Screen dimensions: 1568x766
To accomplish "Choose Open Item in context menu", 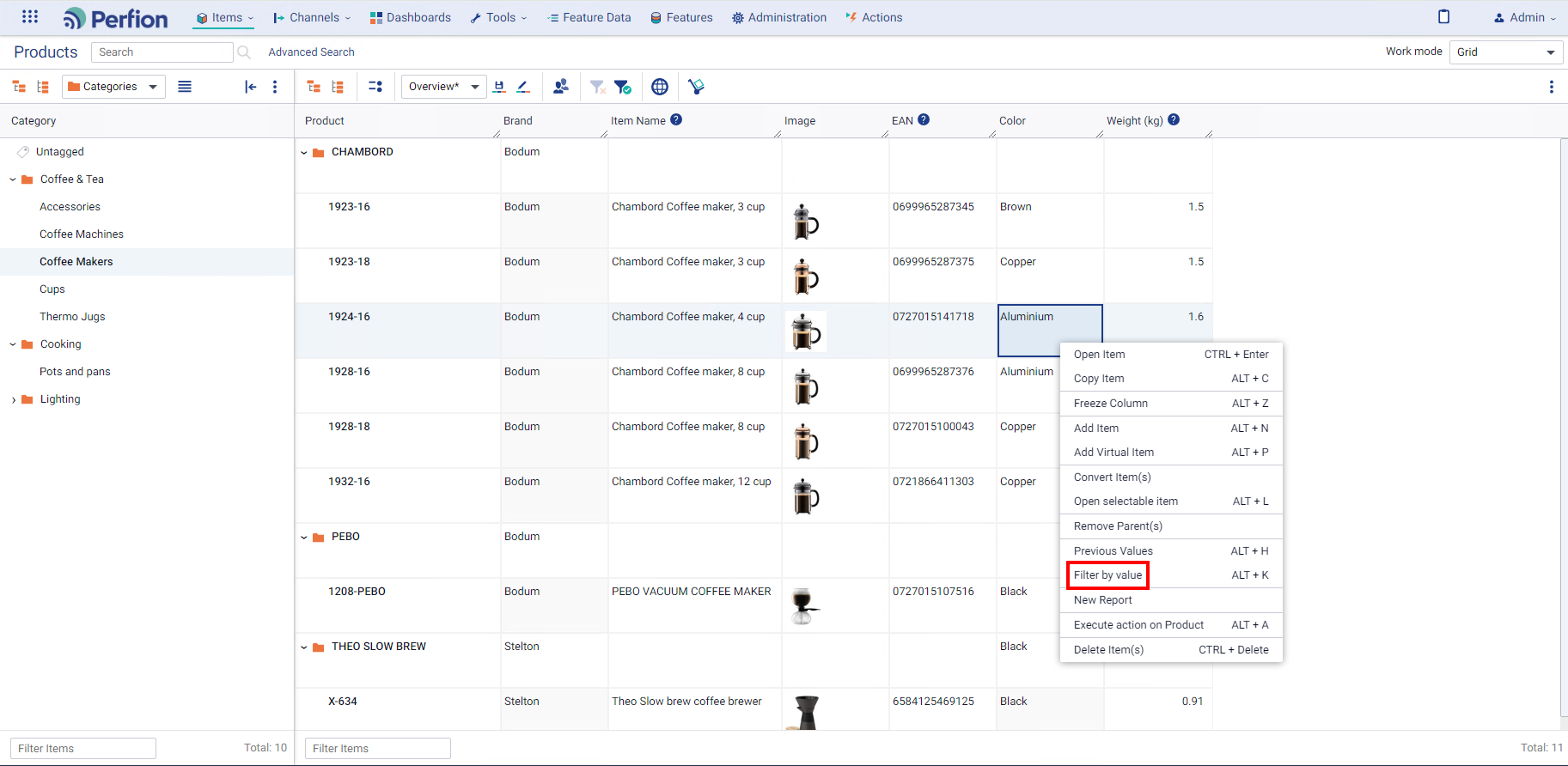I will (1171, 355).
